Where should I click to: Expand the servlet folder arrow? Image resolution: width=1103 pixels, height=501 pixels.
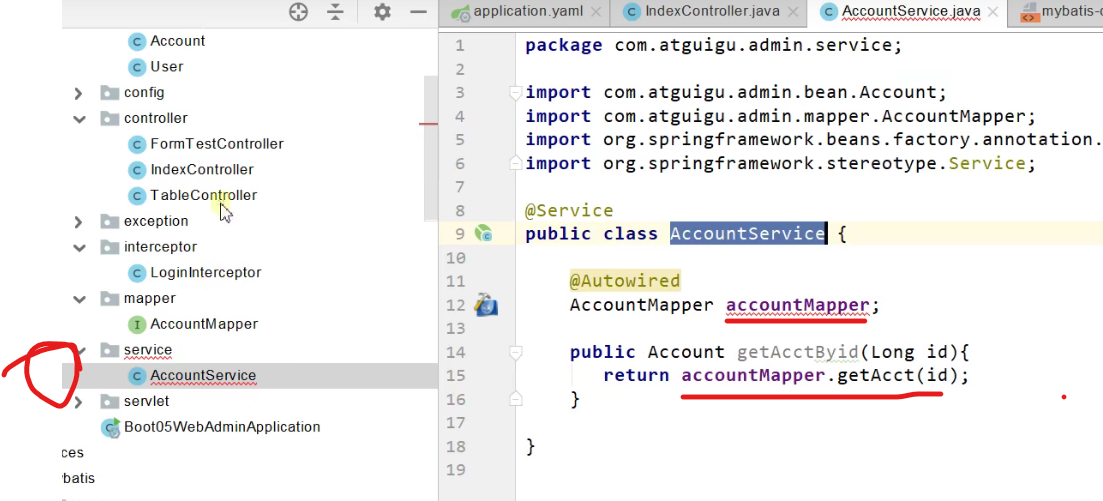[79, 402]
